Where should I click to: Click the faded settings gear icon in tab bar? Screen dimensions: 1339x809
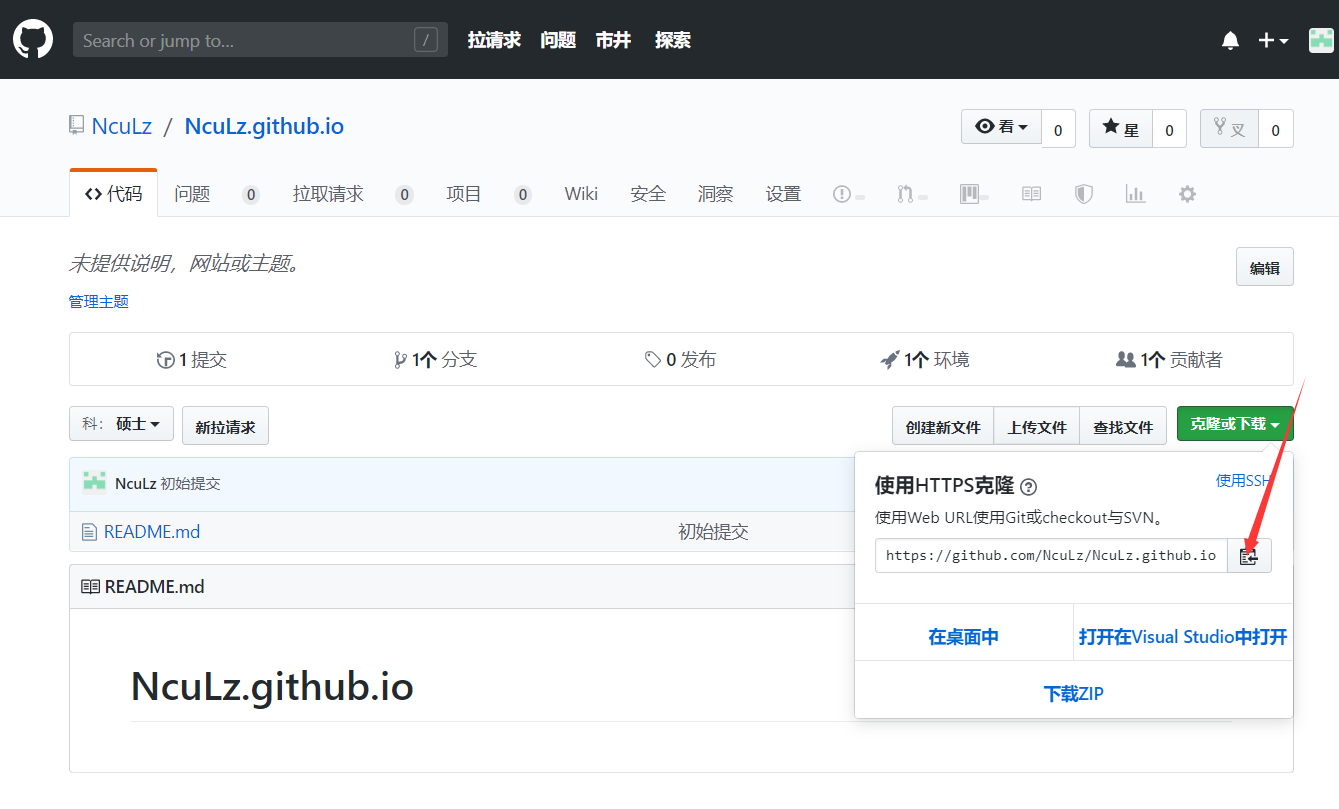pos(1187,194)
